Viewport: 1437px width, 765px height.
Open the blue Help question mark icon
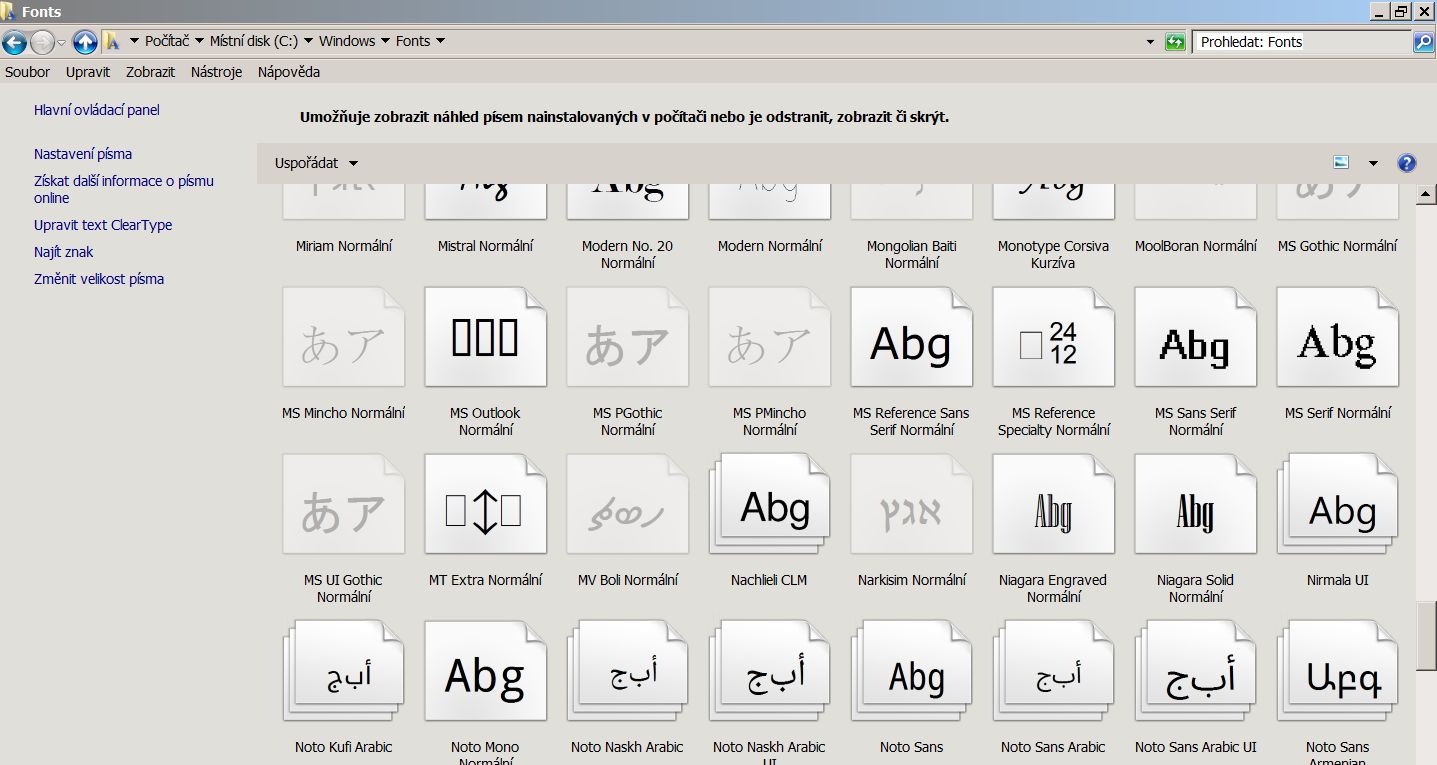1406,163
